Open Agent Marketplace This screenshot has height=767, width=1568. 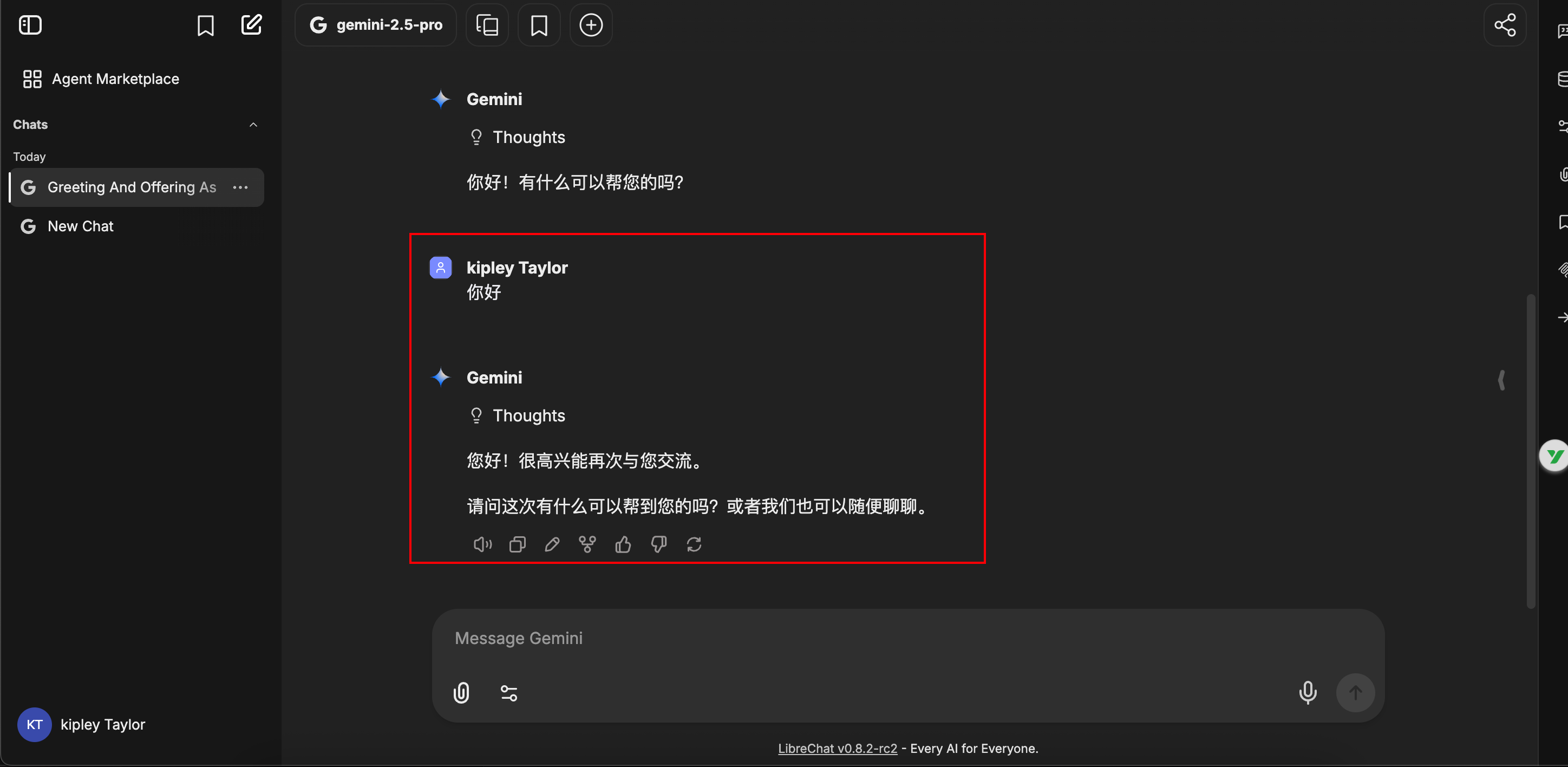115,79
